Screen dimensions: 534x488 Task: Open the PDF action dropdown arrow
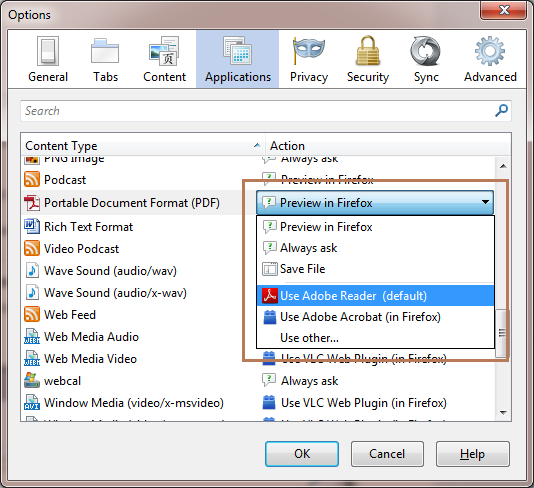485,202
